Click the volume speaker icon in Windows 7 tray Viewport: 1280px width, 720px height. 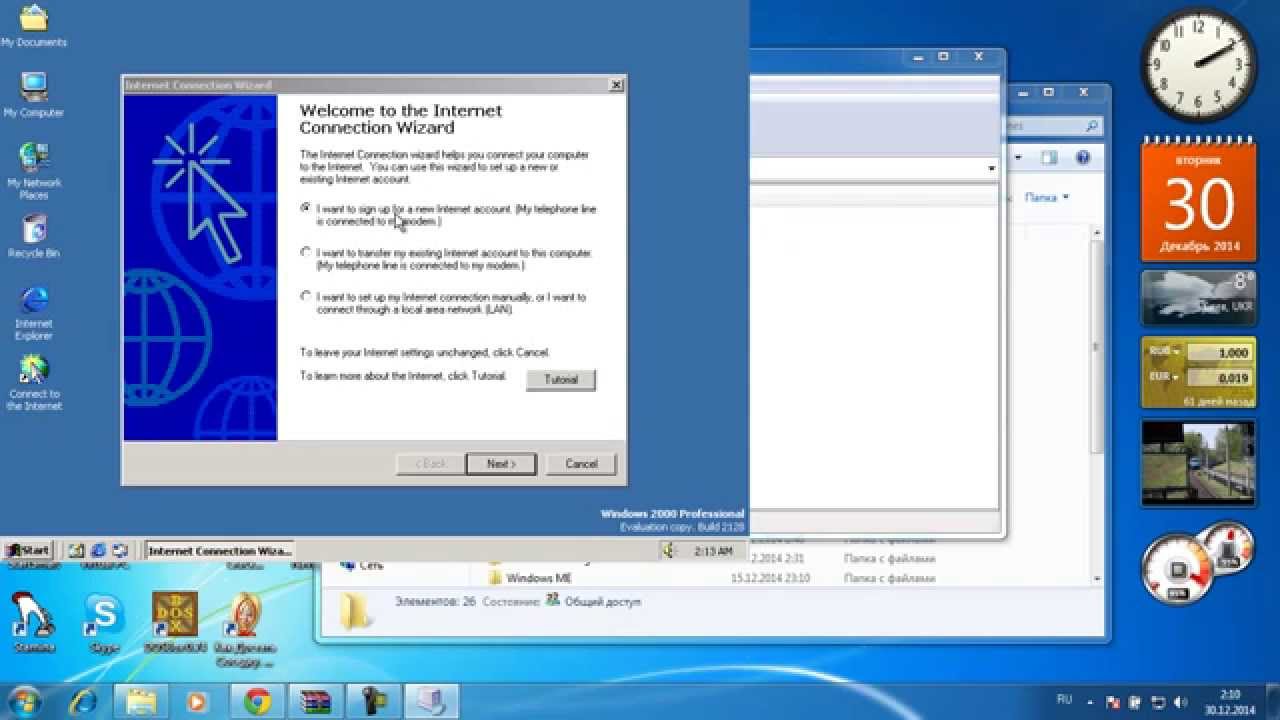point(1181,700)
